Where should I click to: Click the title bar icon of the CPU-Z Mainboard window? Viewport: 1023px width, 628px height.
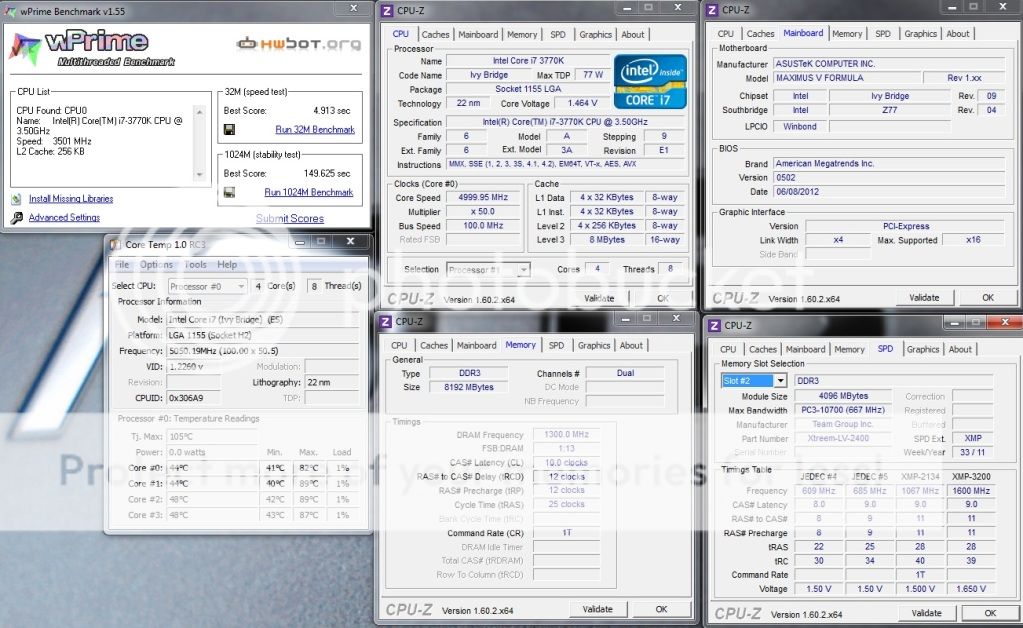(712, 10)
